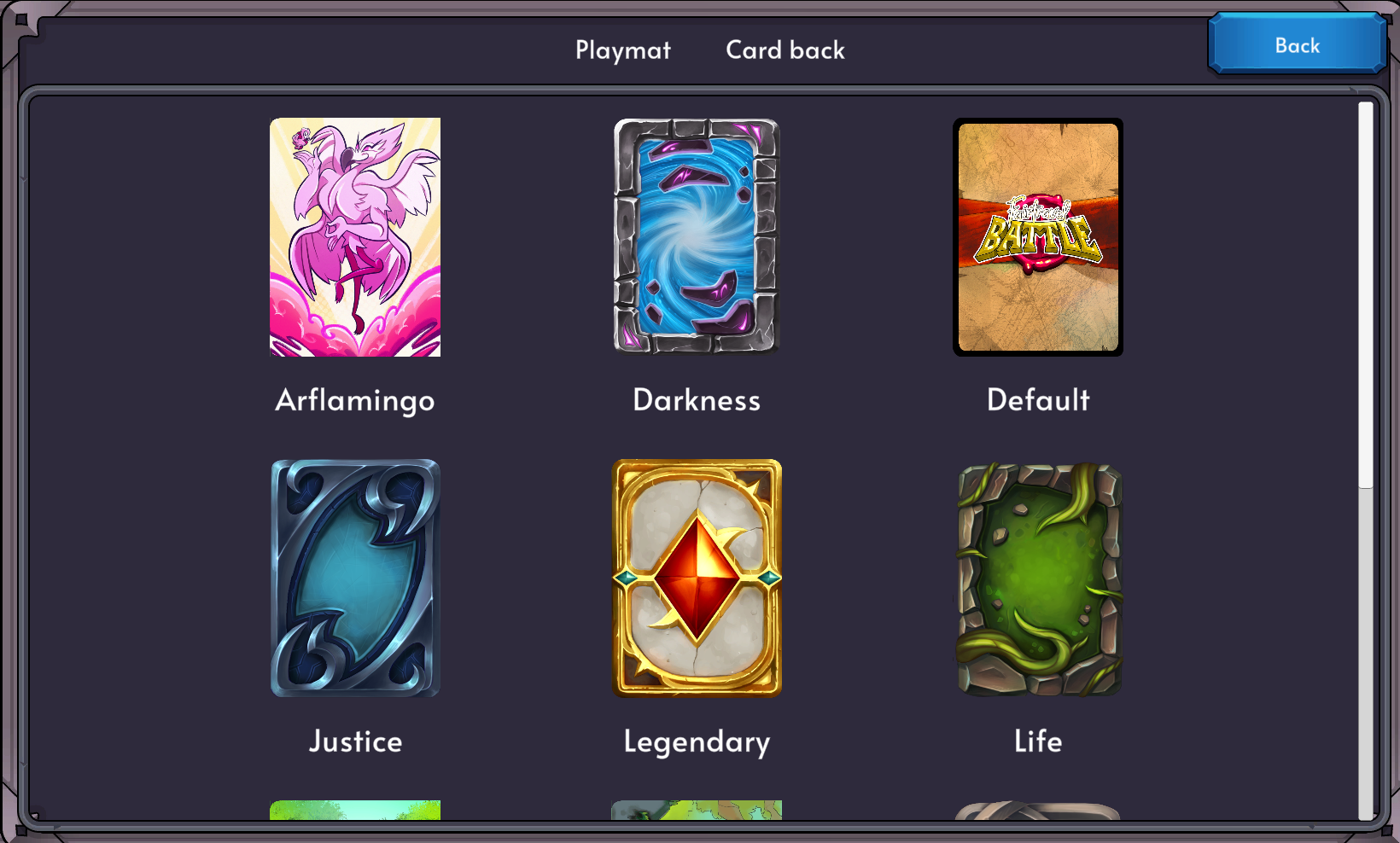Select the partially visible bottom-middle card back
This screenshot has width=1400, height=843.
697,810
